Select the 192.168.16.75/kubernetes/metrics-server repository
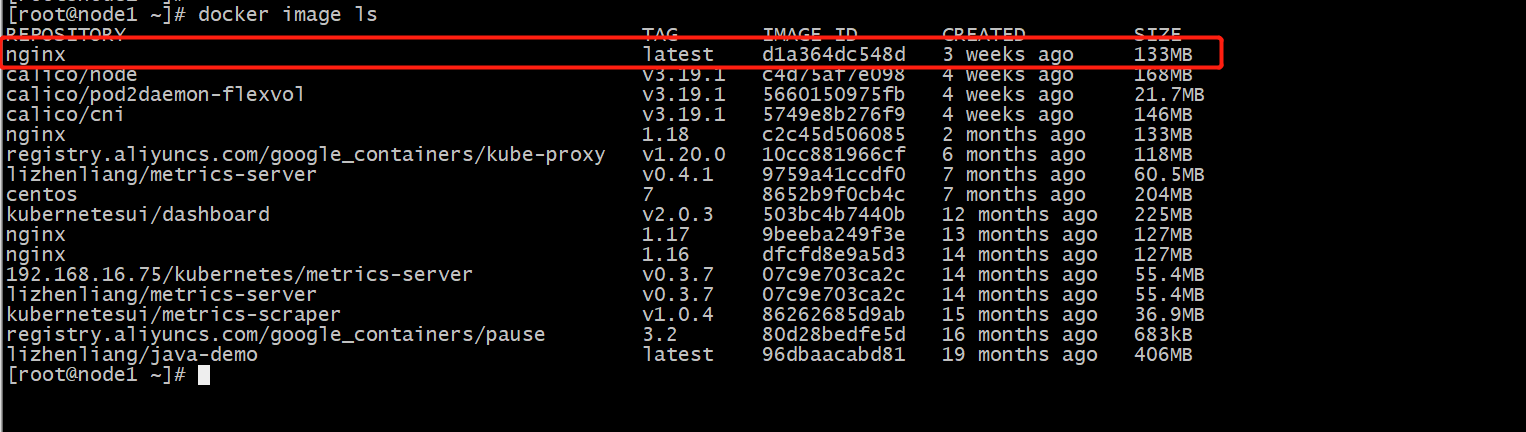 tap(239, 275)
